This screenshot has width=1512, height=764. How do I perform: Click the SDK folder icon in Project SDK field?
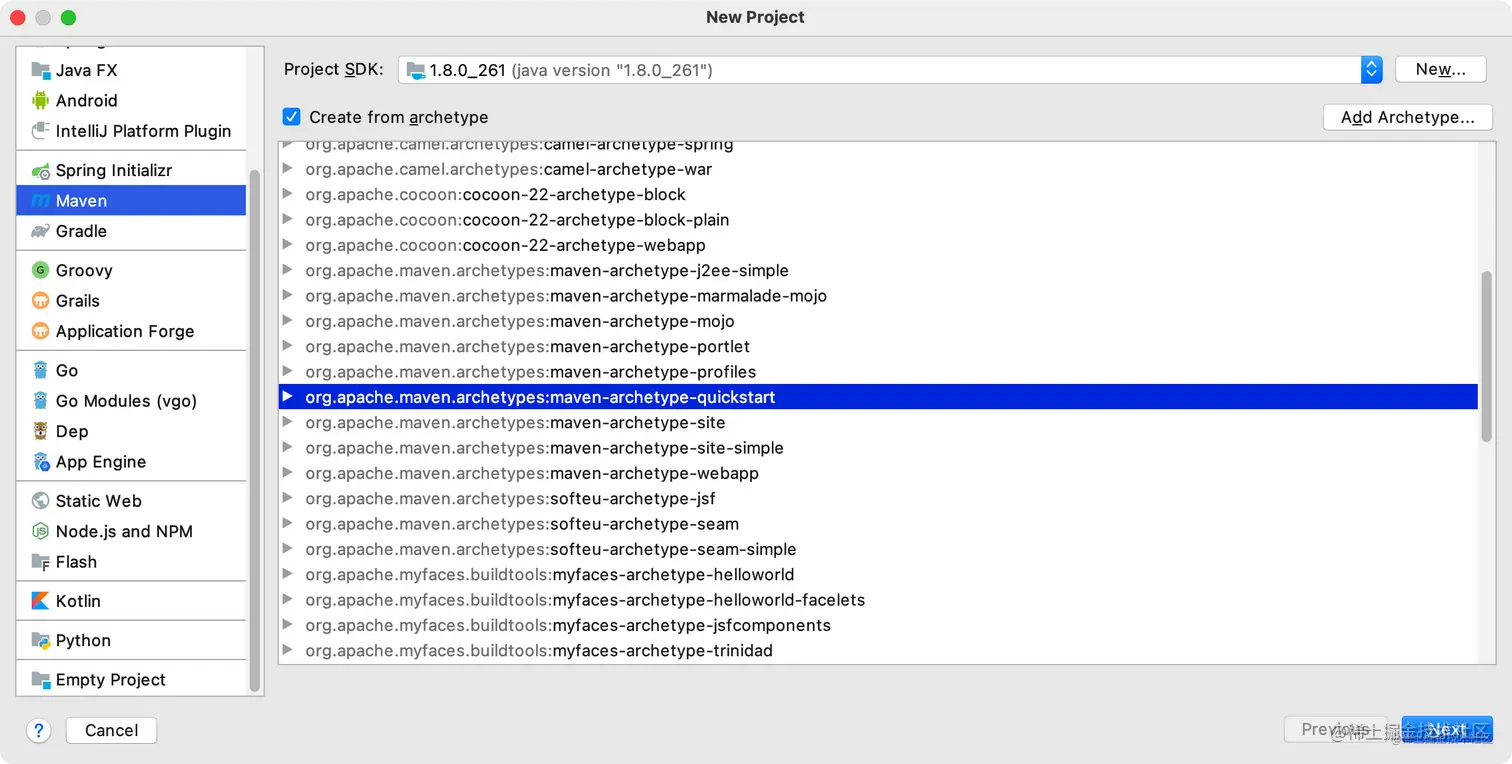coord(415,70)
